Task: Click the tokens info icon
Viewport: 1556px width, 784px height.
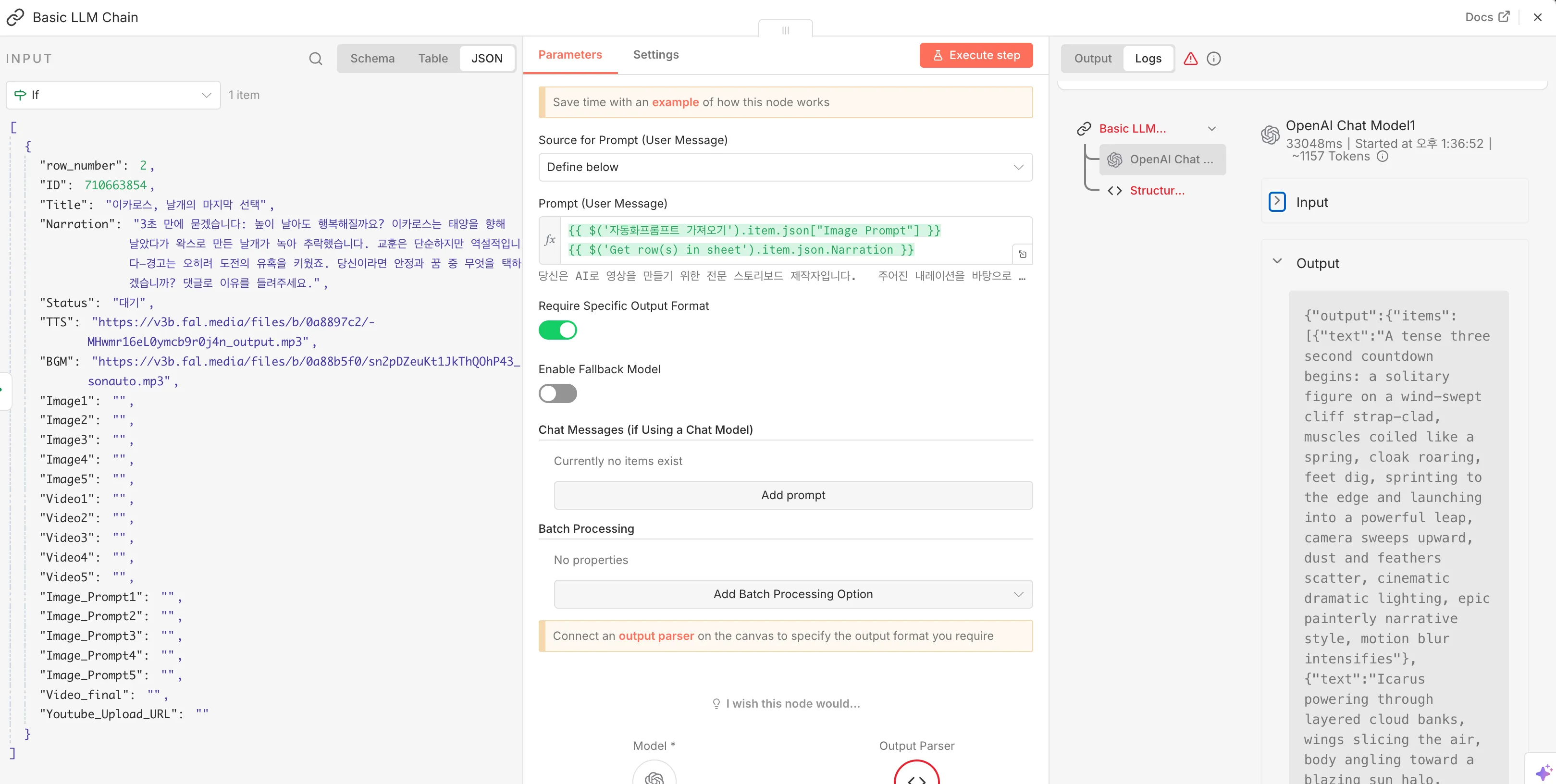Action: [x=1382, y=157]
